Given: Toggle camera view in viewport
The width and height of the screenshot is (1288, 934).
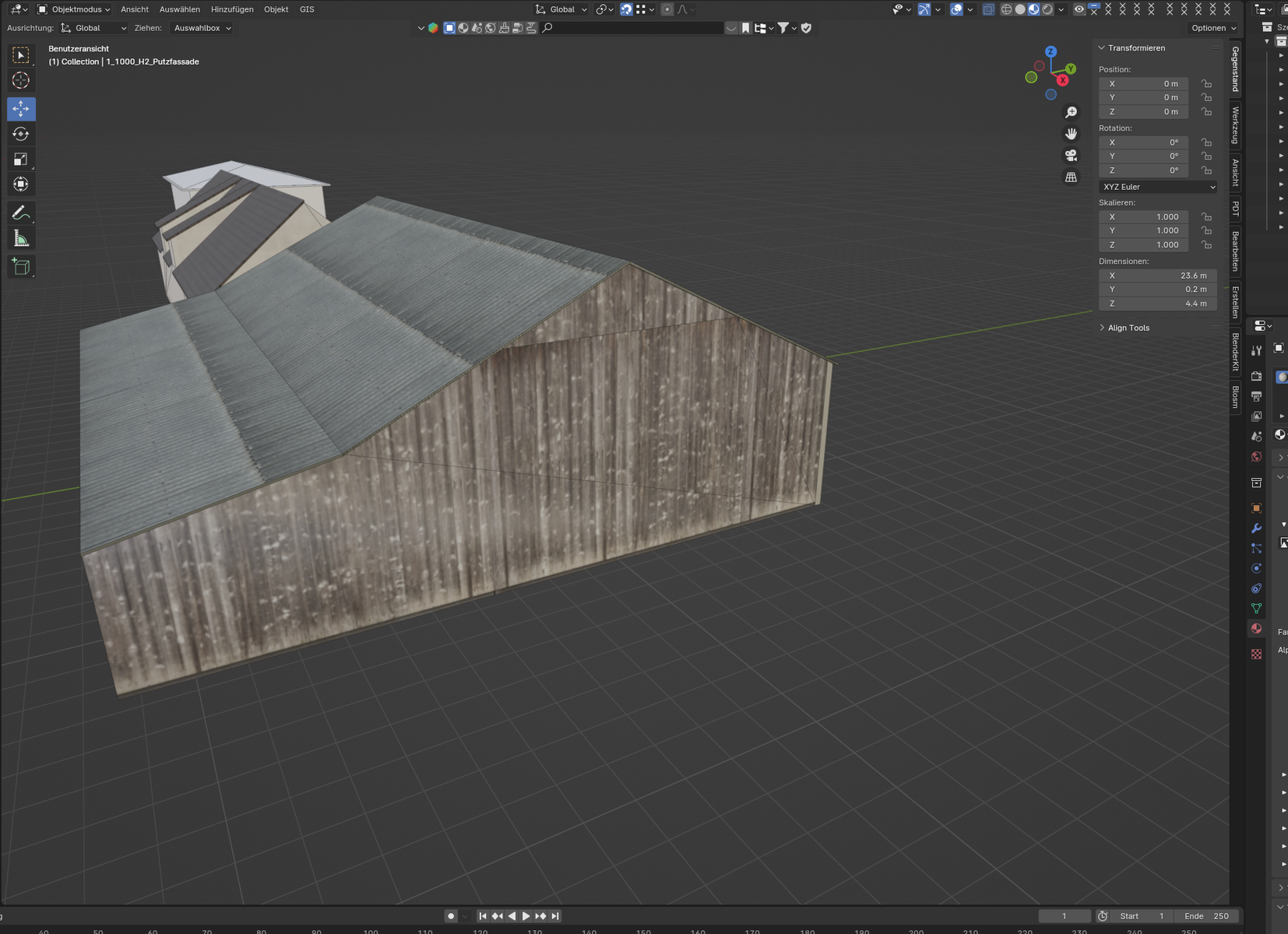Looking at the screenshot, I should click(x=1072, y=156).
